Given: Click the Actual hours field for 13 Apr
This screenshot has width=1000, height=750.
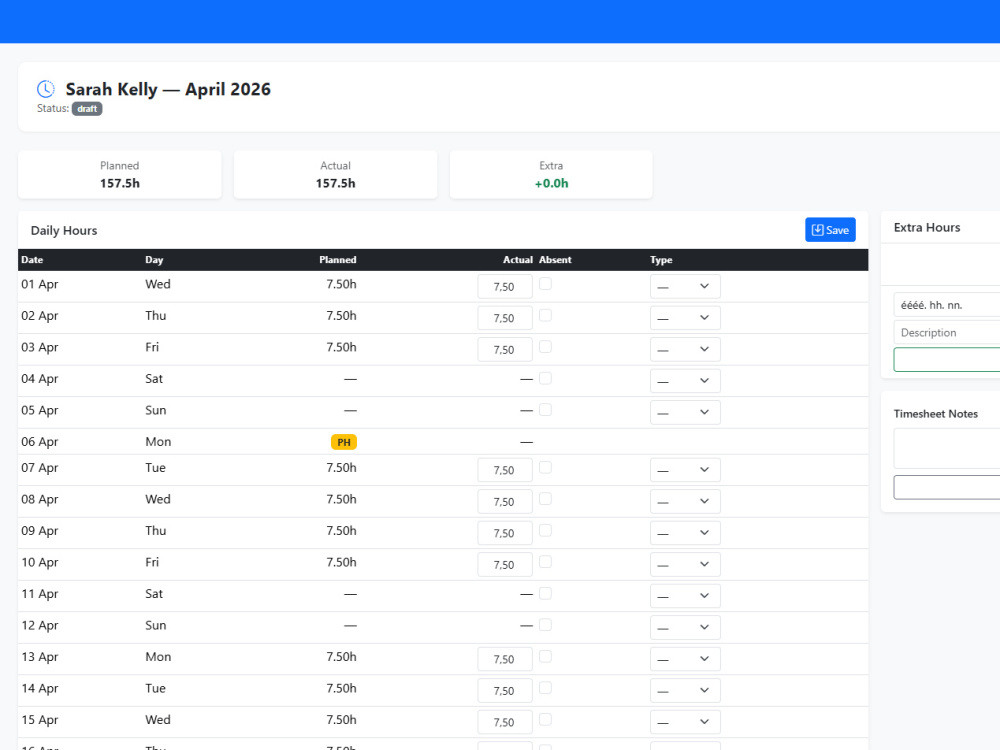Looking at the screenshot, I should point(505,659).
